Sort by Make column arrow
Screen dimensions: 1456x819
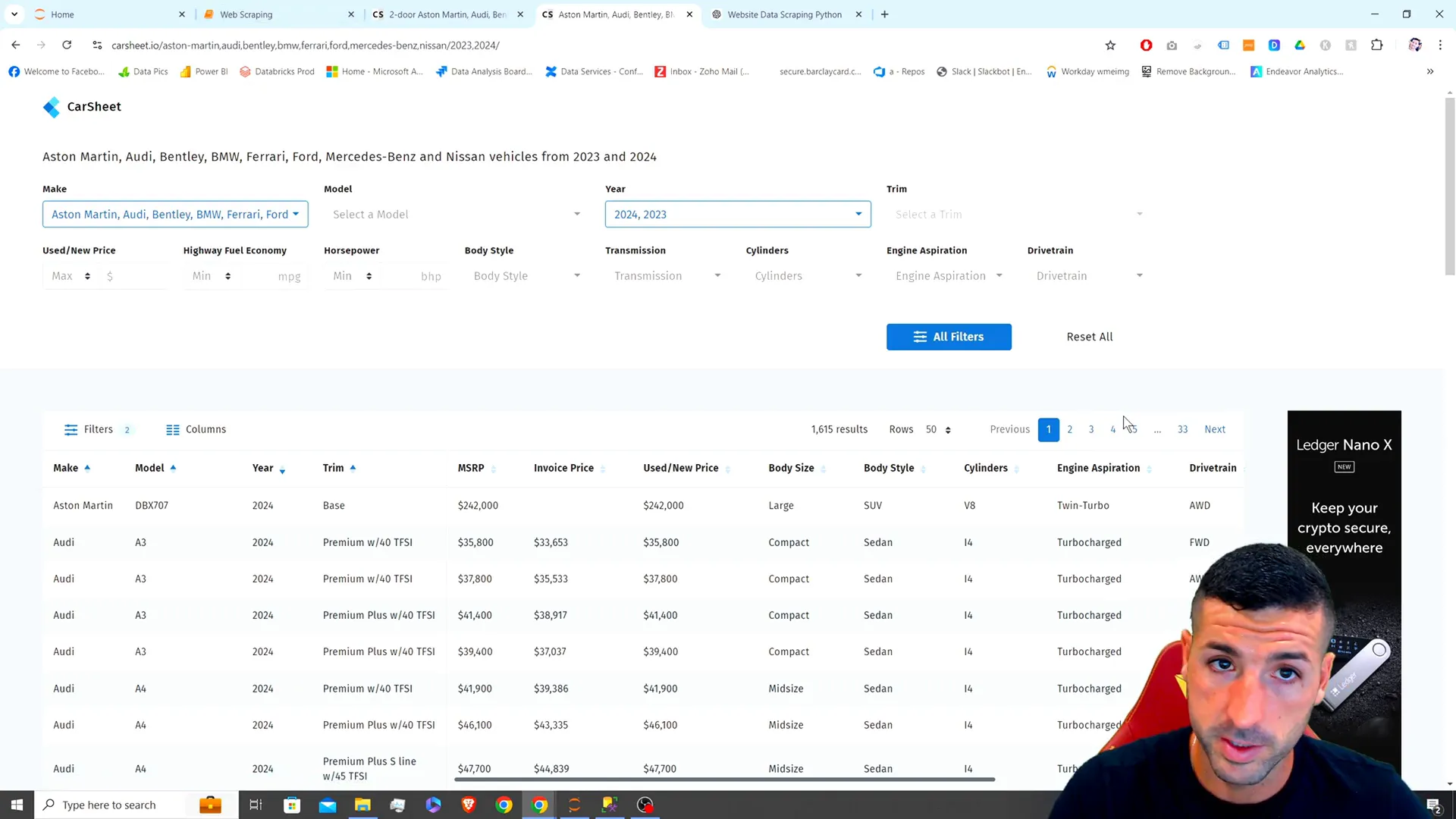click(87, 468)
